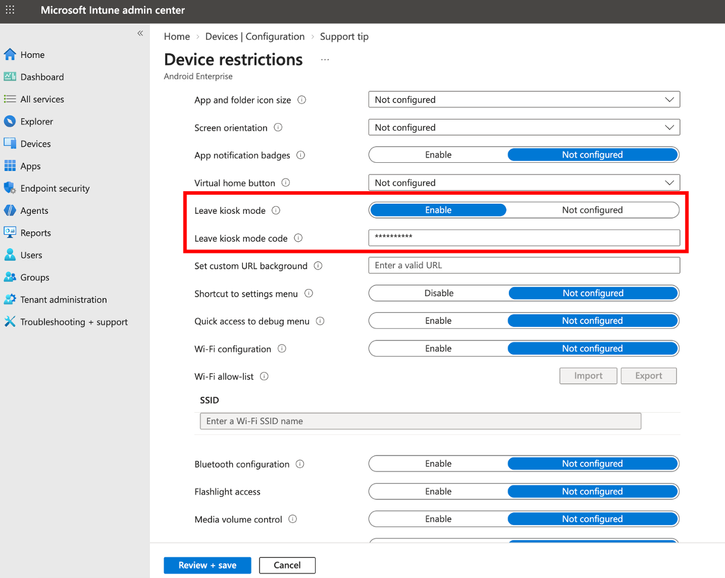725x578 pixels.
Task: Click the Import button for Wi-Fi allow-list
Action: (588, 376)
